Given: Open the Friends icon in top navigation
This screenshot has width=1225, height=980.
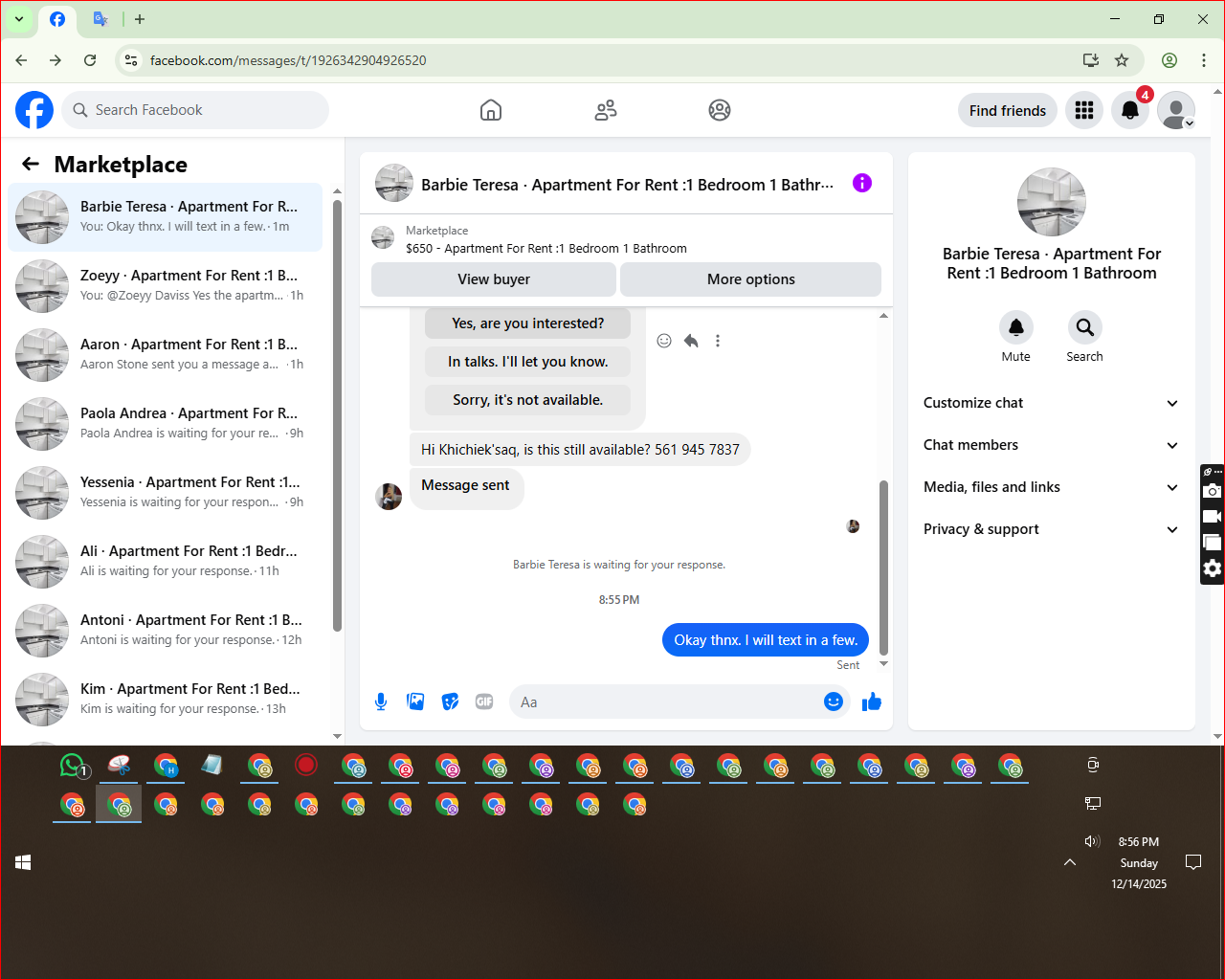Looking at the screenshot, I should 606,110.
